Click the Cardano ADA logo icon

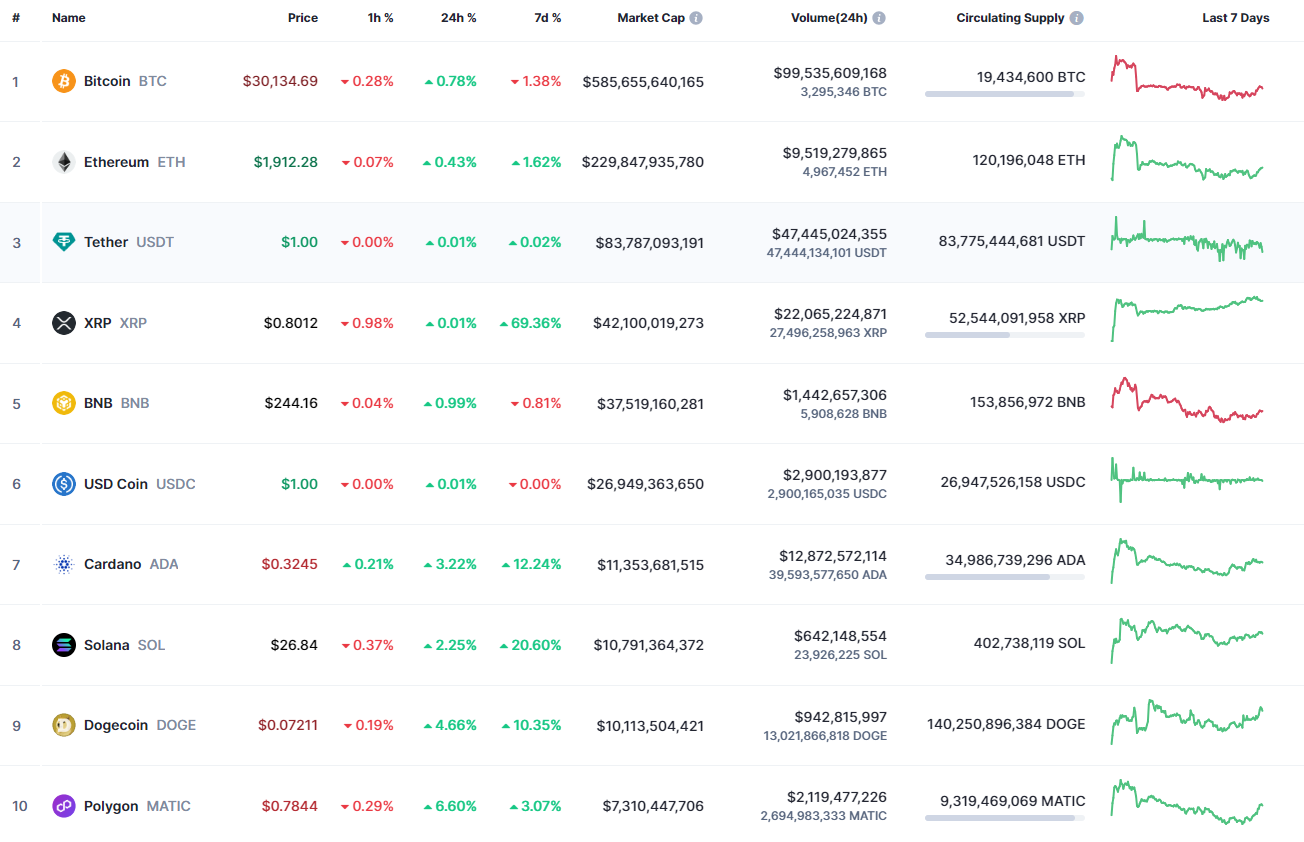pyautogui.click(x=65, y=564)
